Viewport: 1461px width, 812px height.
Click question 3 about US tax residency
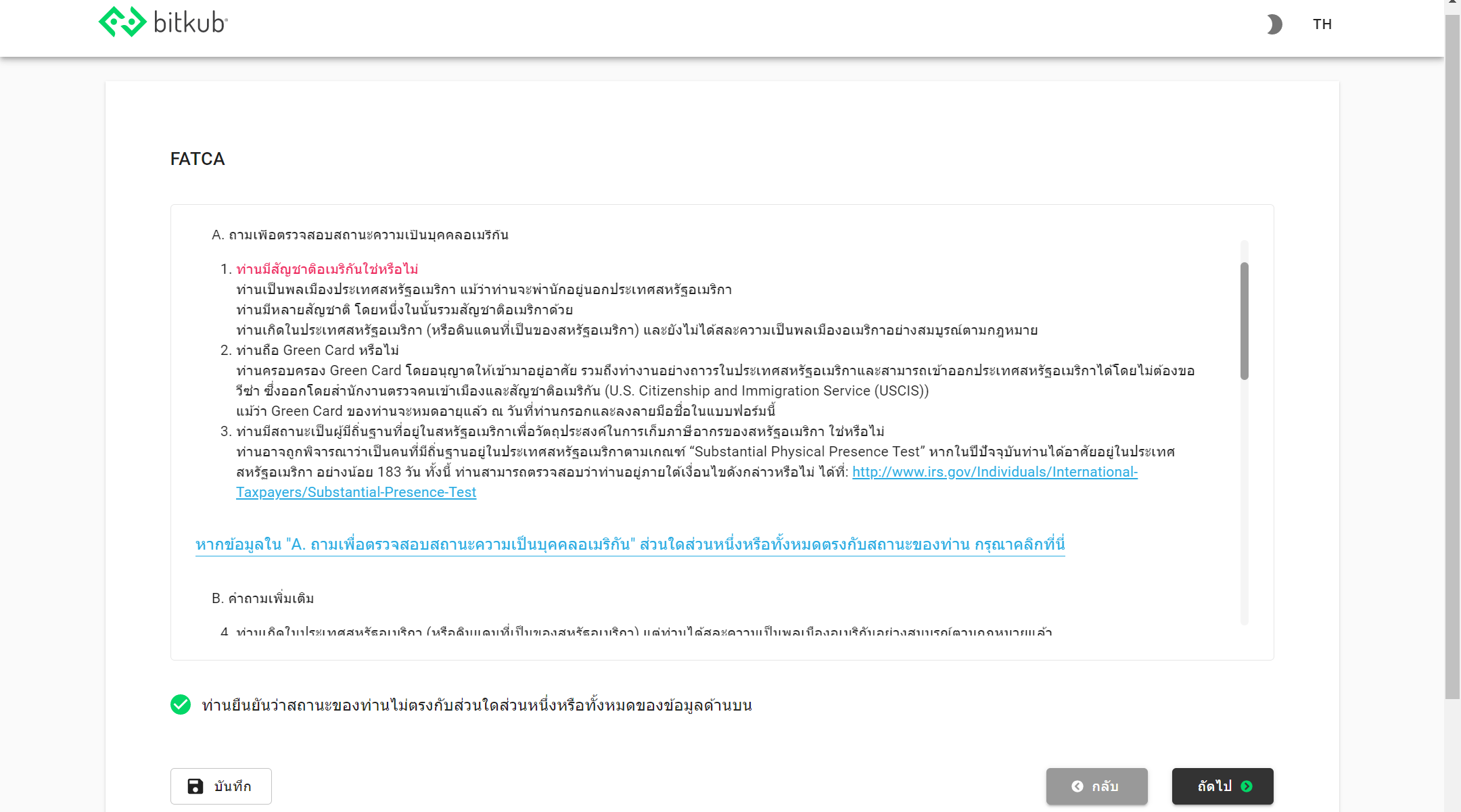click(x=560, y=431)
